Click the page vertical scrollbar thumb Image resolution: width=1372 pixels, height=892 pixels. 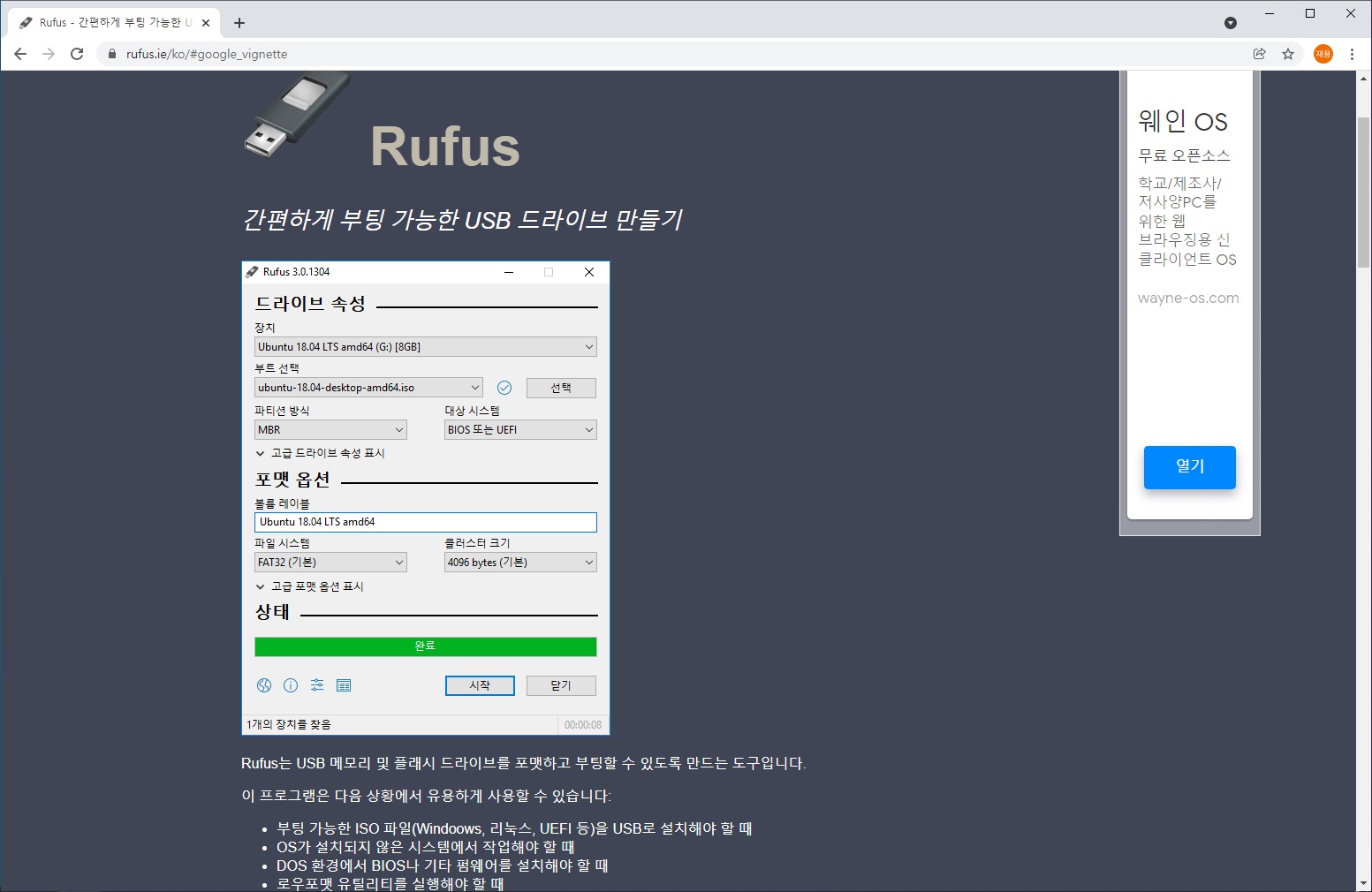pyautogui.click(x=1364, y=192)
